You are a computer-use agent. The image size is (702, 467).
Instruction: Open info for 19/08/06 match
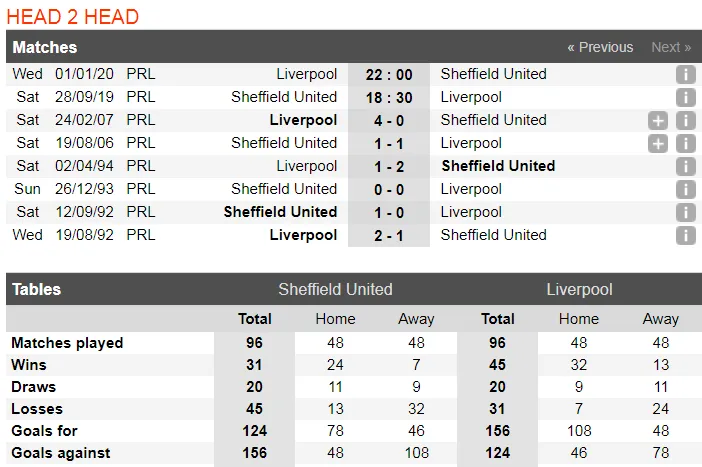pos(685,144)
